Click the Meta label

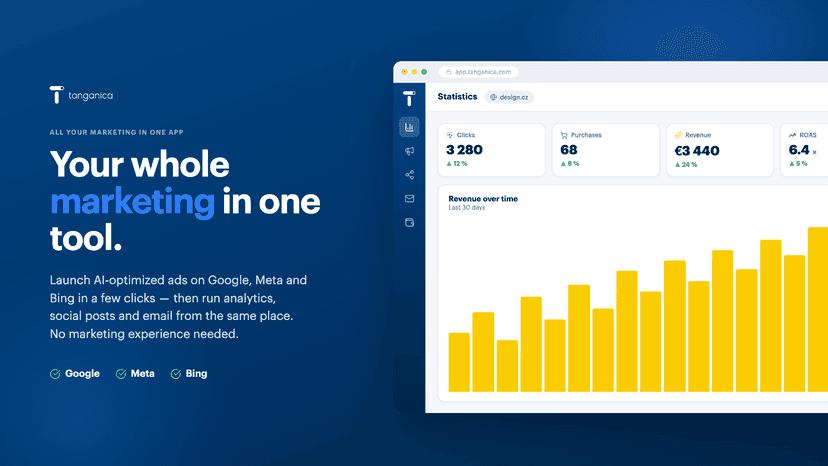click(143, 374)
